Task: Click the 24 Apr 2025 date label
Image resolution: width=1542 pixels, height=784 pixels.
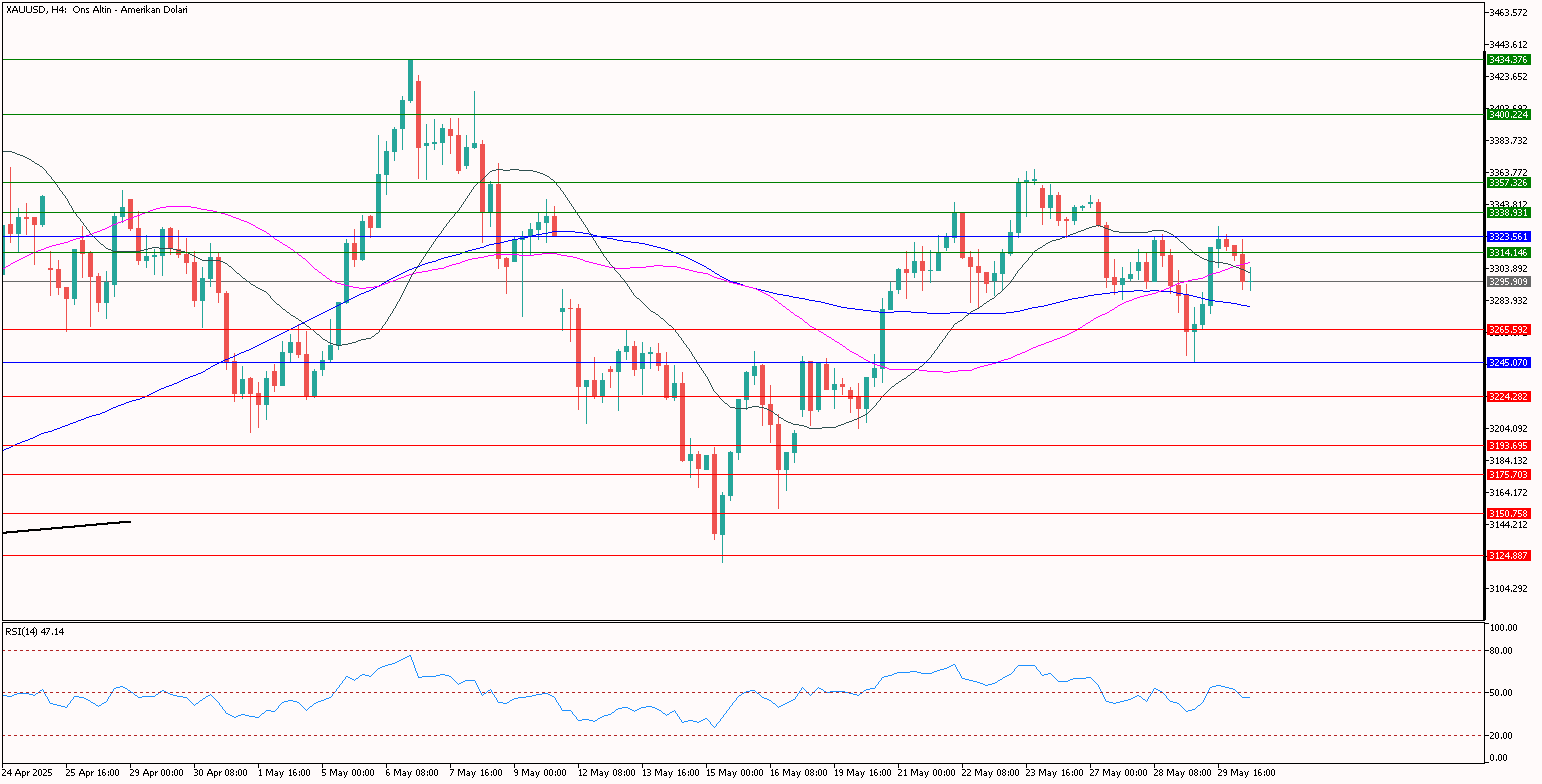Action: click(25, 773)
